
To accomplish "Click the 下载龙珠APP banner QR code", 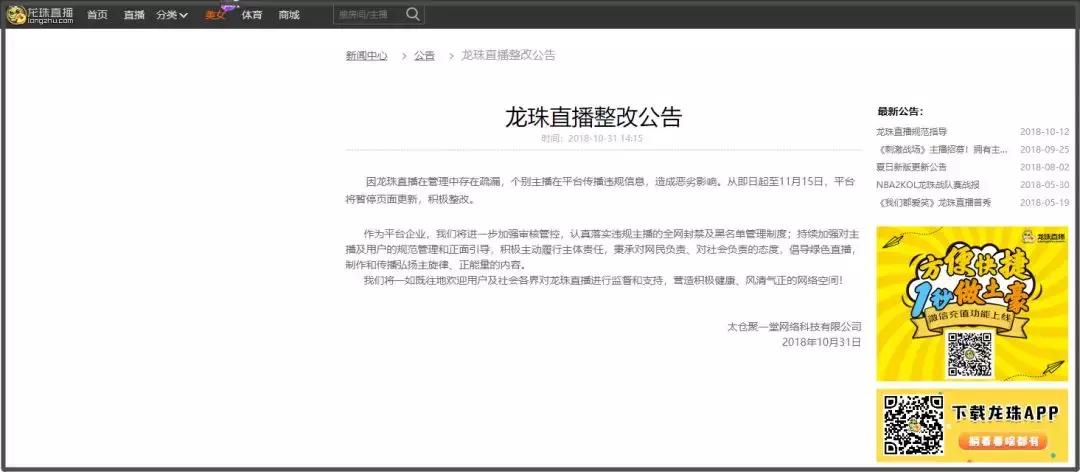I will 913,424.
